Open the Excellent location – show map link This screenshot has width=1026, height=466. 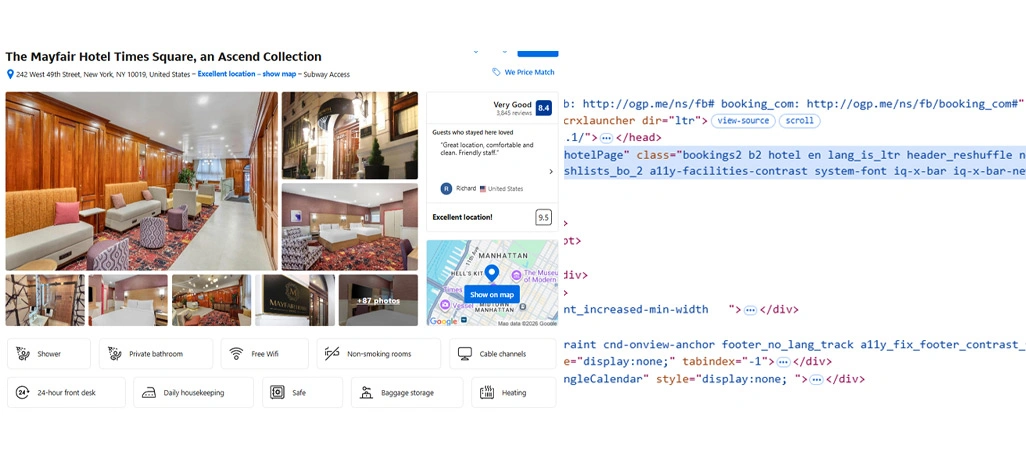[247, 74]
